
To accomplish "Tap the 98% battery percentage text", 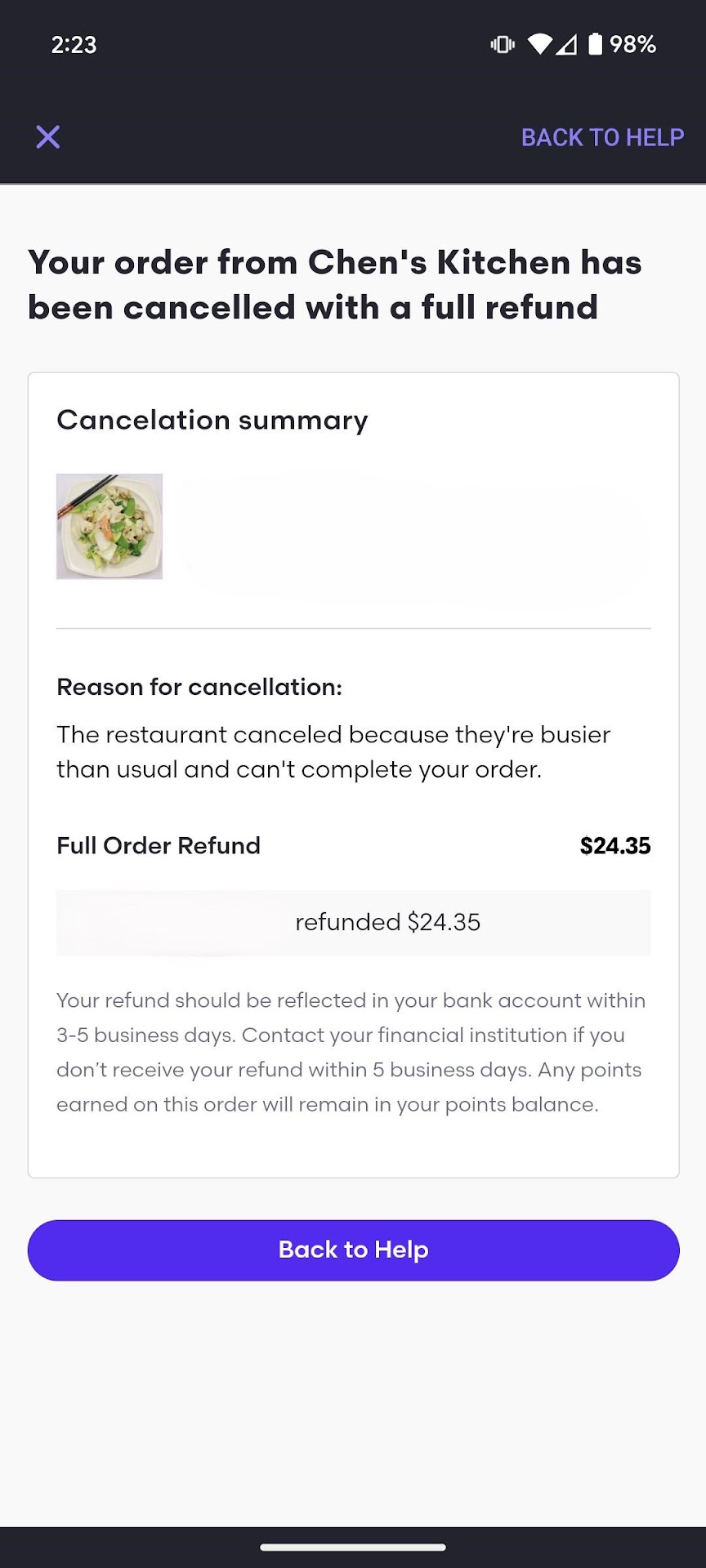I will pos(633,44).
